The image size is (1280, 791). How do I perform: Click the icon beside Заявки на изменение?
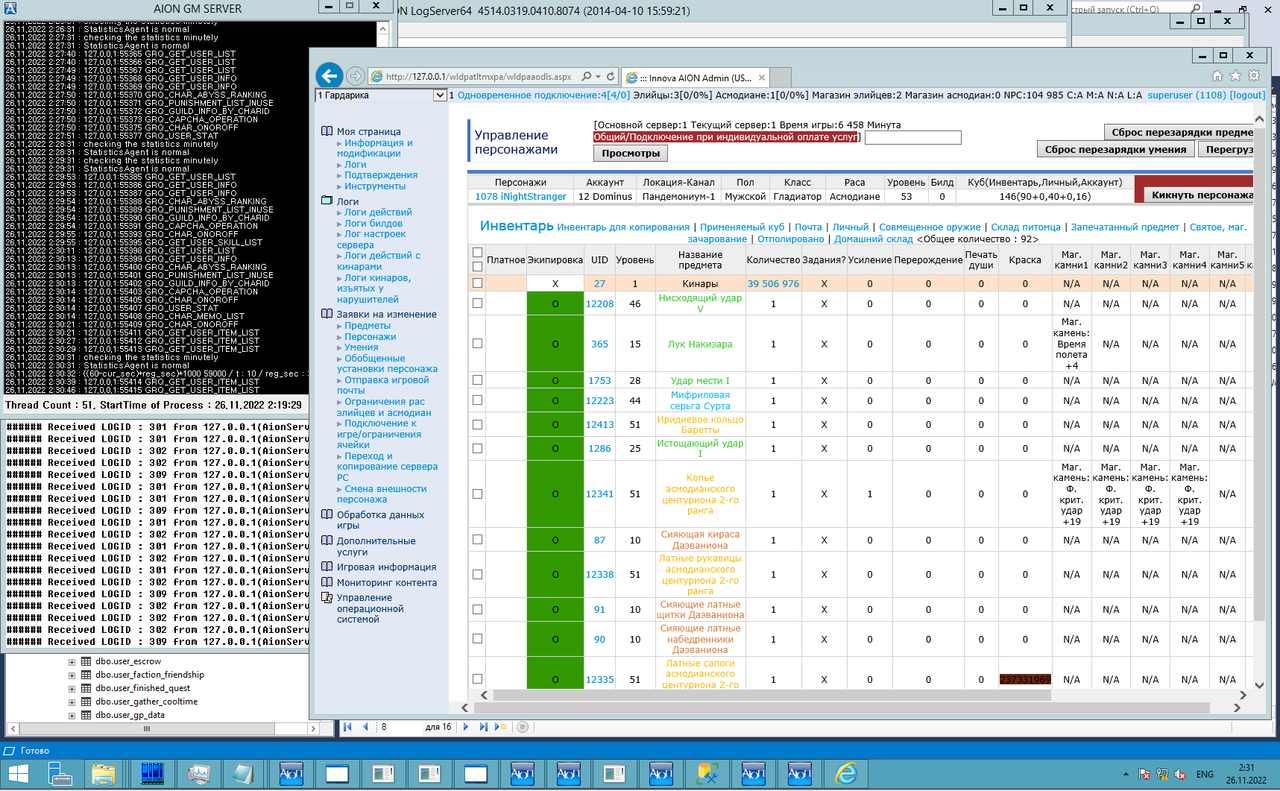[x=327, y=314]
